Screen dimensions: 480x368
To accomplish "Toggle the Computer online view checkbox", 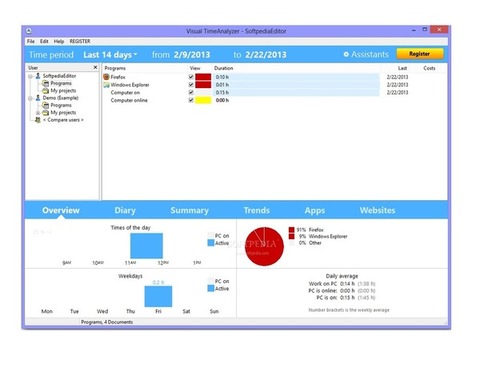I will click(x=191, y=100).
